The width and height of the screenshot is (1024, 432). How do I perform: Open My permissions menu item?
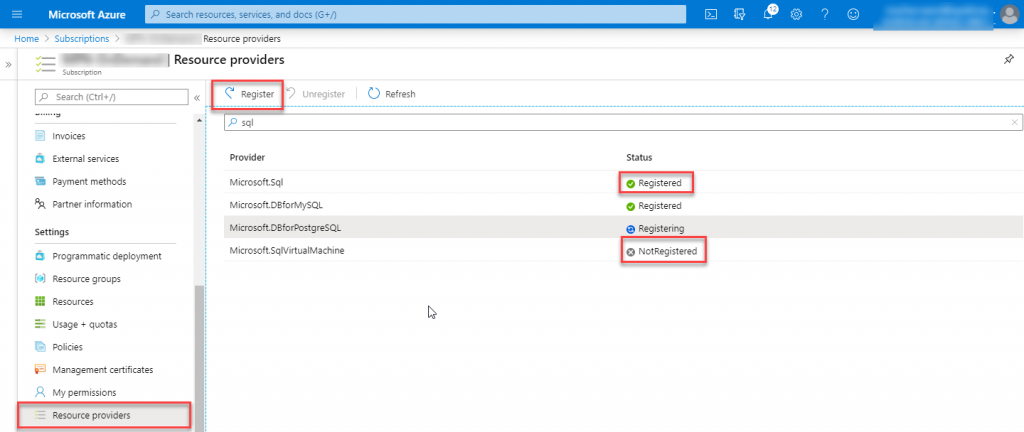(x=84, y=393)
